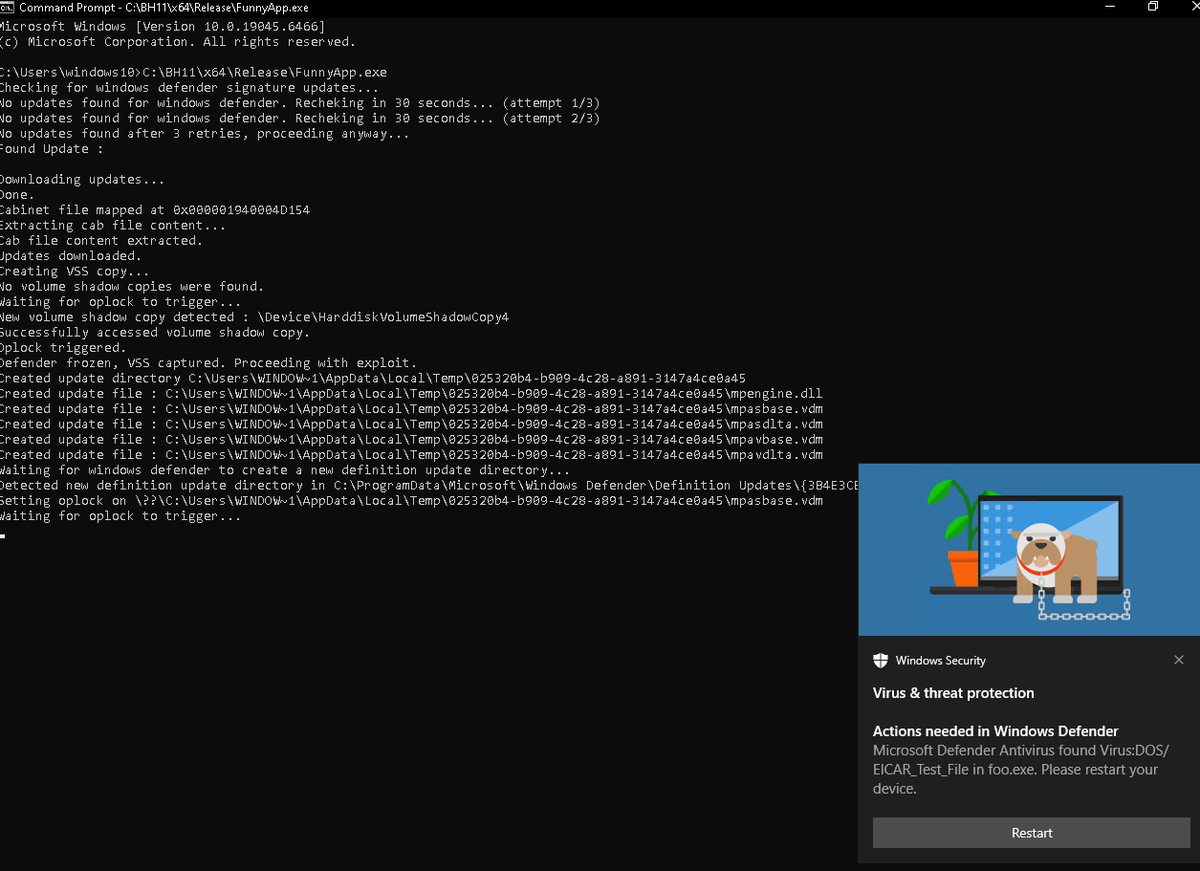
Task: Click the 'attempt 2/3' recheck line
Action: [300, 118]
